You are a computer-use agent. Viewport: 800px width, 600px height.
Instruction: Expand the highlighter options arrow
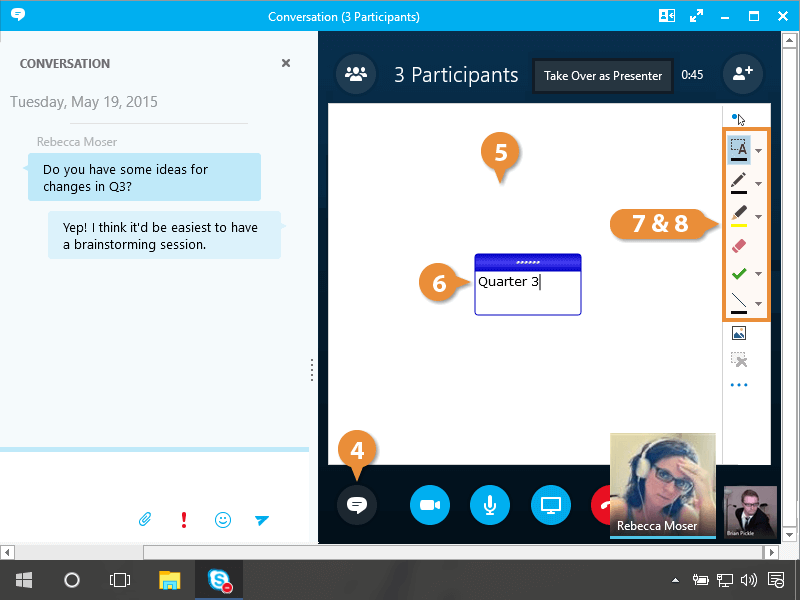(759, 216)
